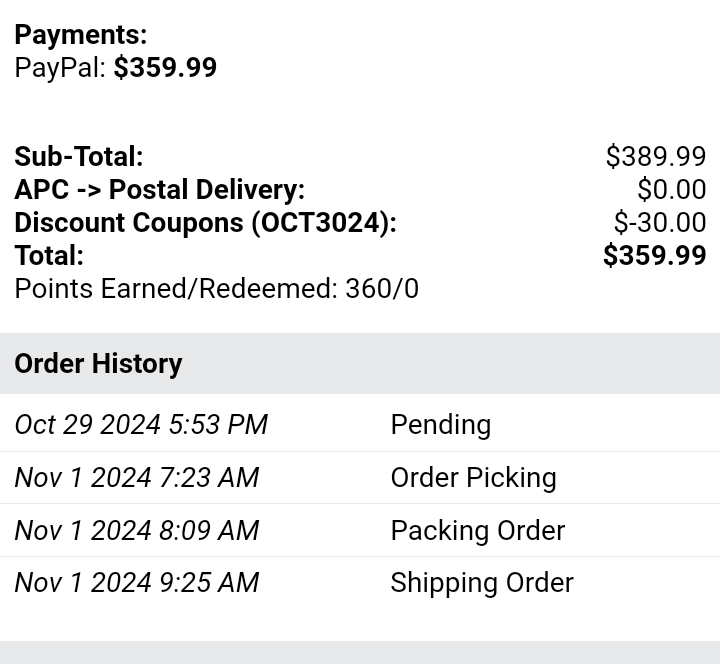
Task: Click the bold $359.99 total amount
Action: pos(655,255)
